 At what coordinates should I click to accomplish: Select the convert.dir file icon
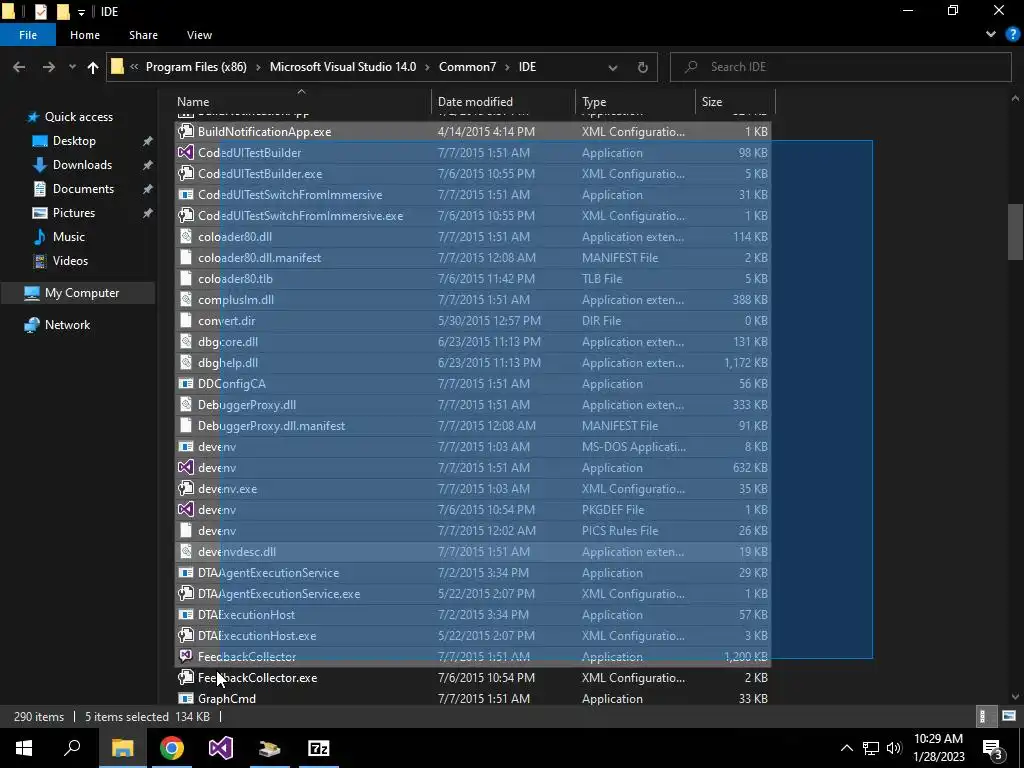185,321
